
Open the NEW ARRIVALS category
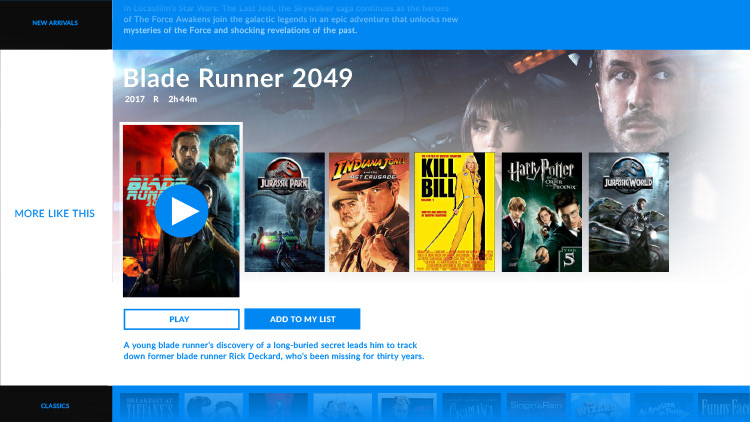pyautogui.click(x=55, y=22)
